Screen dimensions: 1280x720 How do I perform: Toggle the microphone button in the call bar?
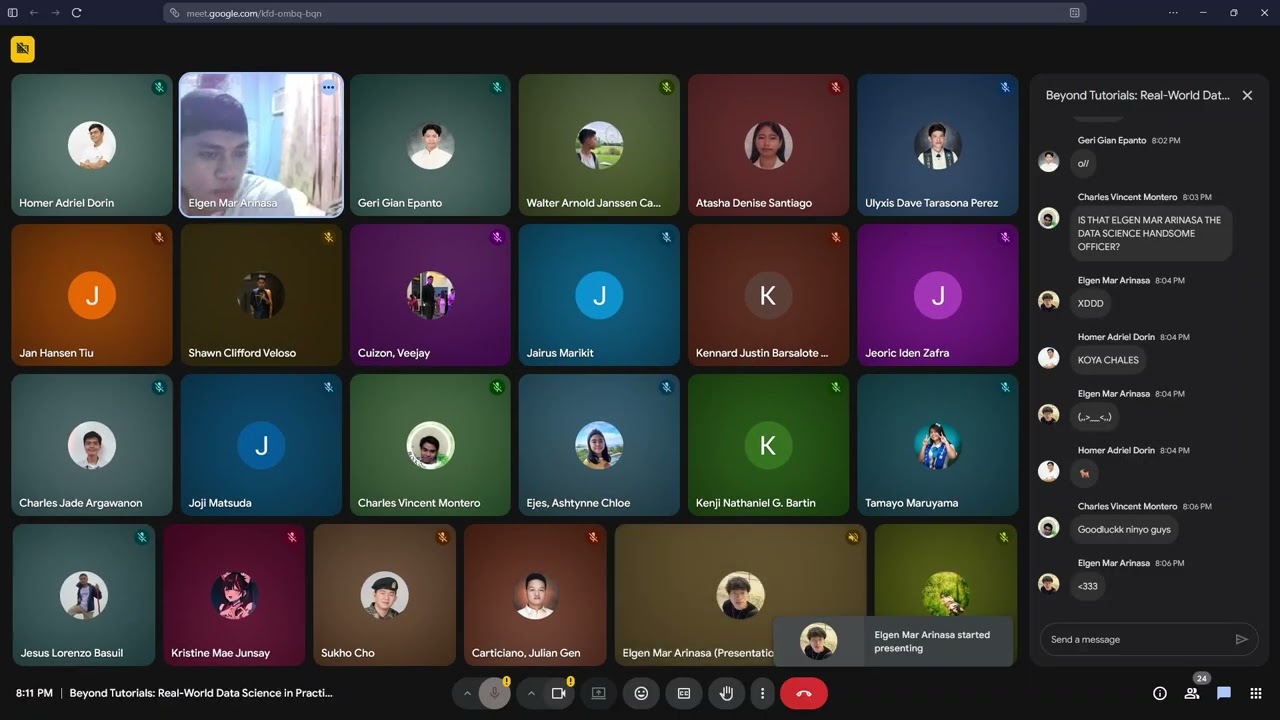tap(494, 693)
